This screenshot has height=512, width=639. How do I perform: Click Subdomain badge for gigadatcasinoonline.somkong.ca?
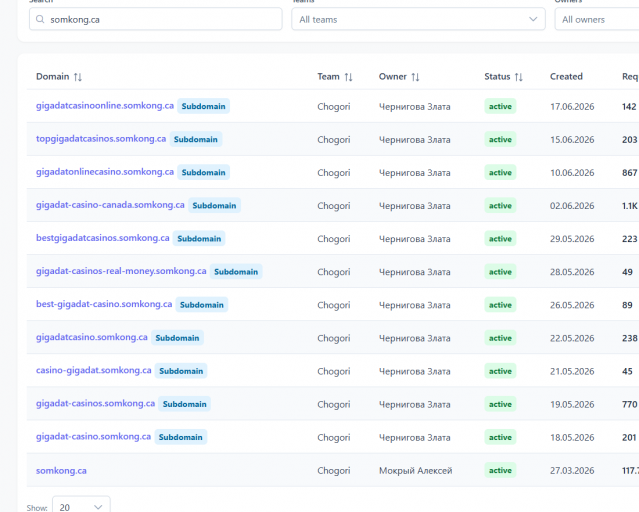pyautogui.click(x=203, y=106)
